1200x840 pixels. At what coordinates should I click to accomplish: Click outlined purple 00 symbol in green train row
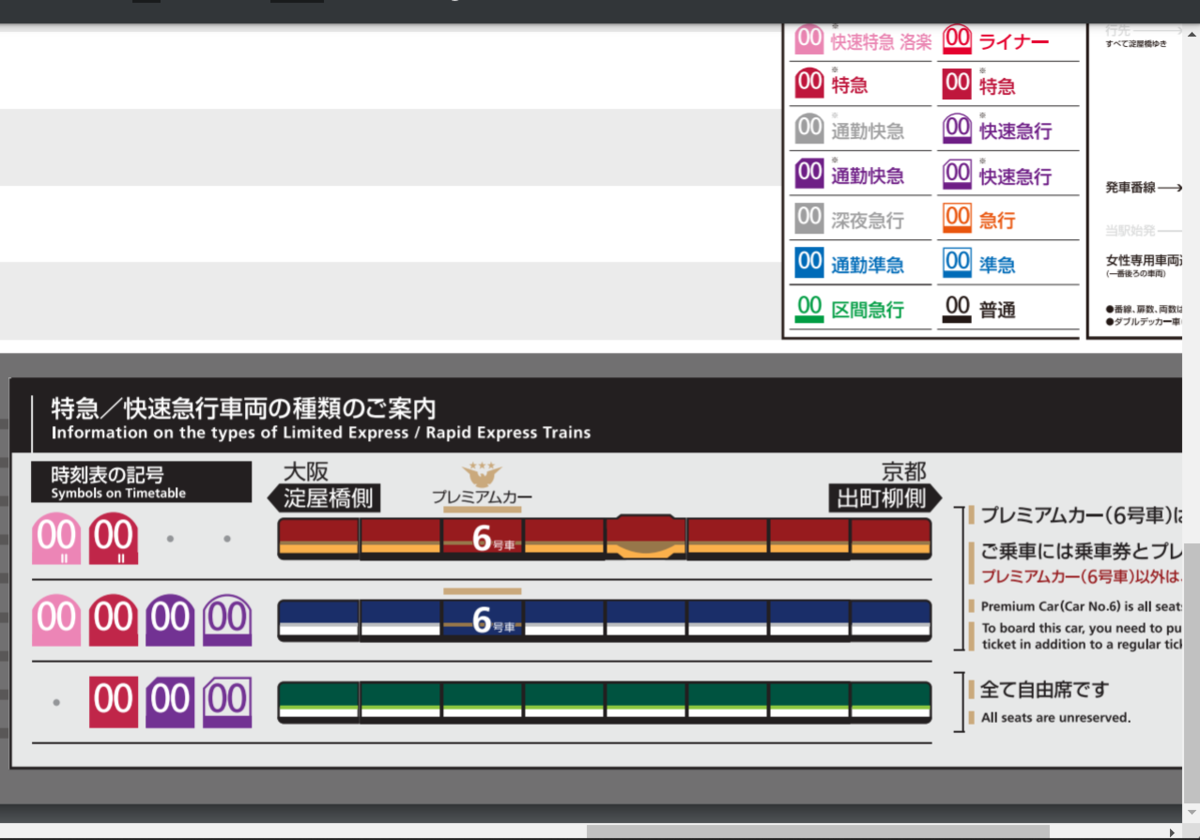pos(227,702)
